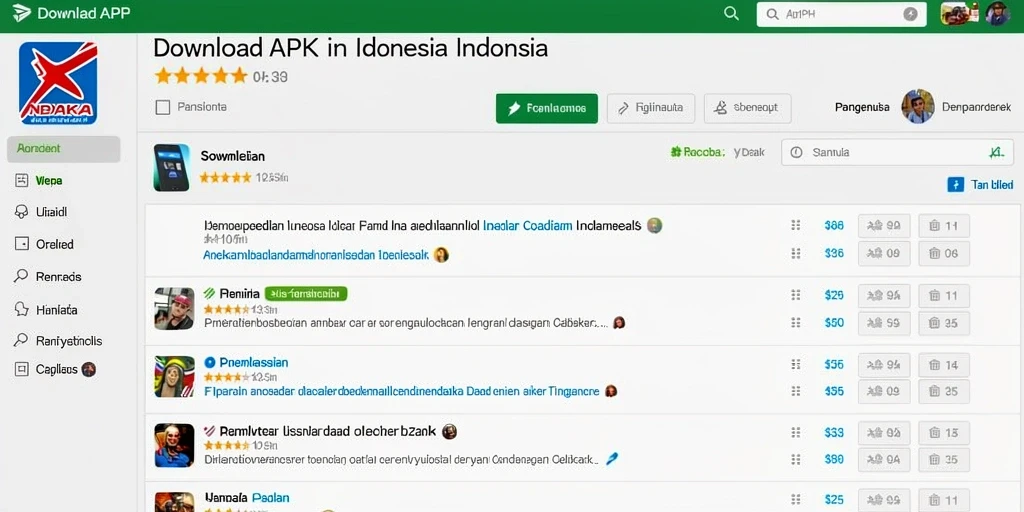The height and width of the screenshot is (512, 1024).
Task: Open the Uanpala Paolan title link
Action: pyautogui.click(x=247, y=498)
